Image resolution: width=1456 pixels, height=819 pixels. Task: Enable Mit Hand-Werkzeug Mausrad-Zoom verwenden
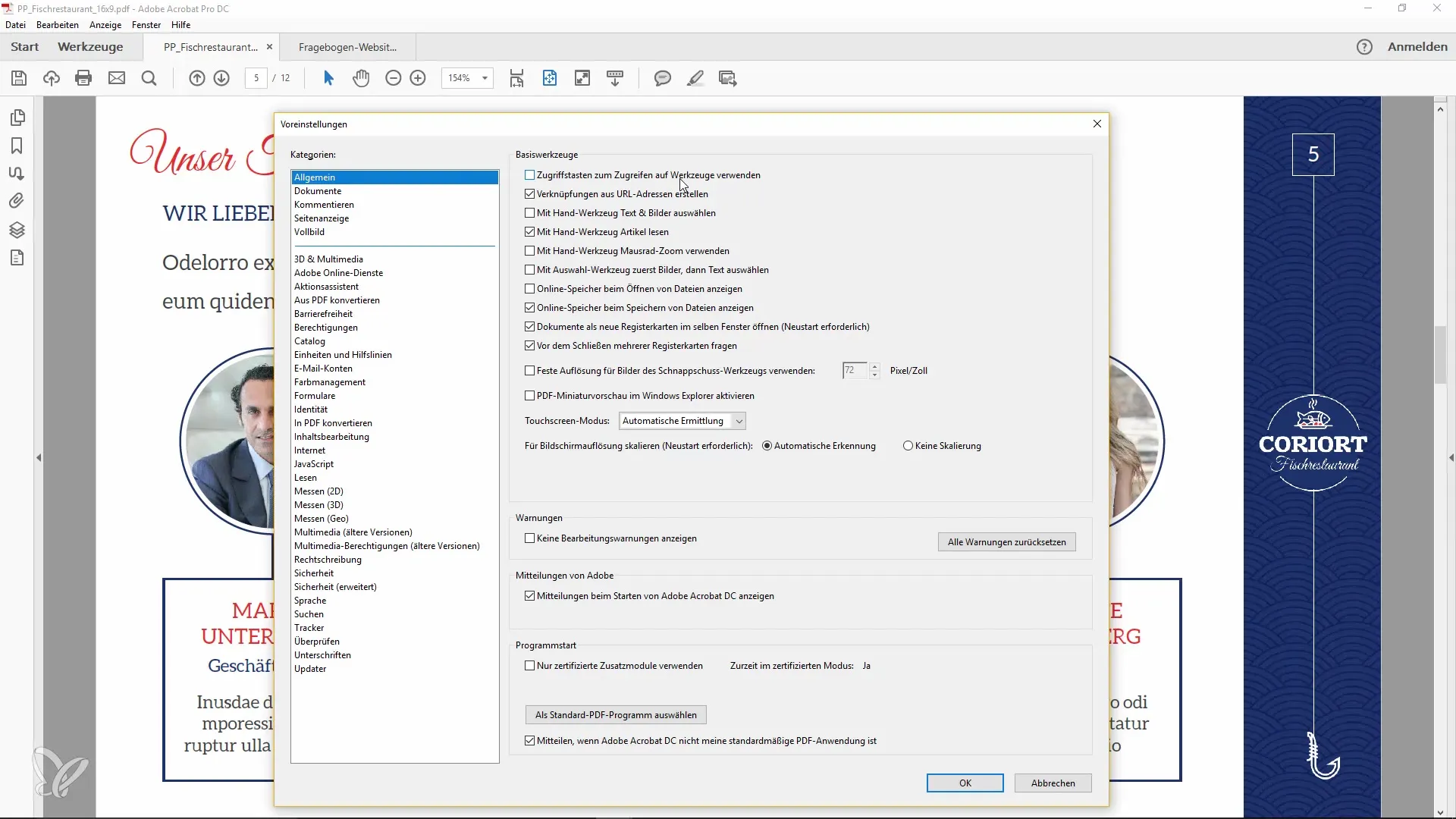(x=529, y=251)
